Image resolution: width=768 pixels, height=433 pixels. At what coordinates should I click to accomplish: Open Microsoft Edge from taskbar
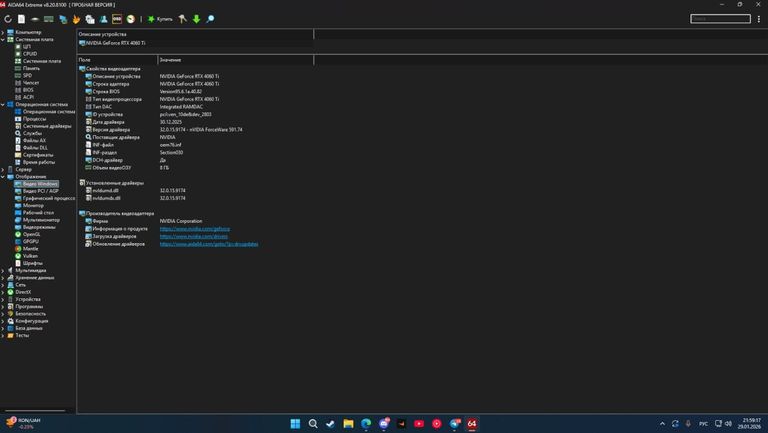point(366,424)
